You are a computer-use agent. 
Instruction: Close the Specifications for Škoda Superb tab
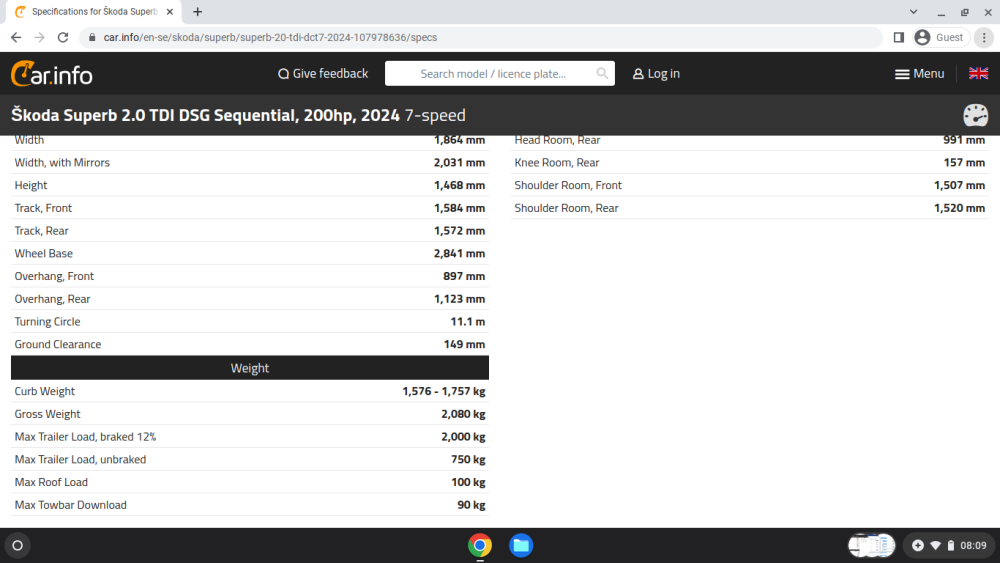[x=170, y=11]
